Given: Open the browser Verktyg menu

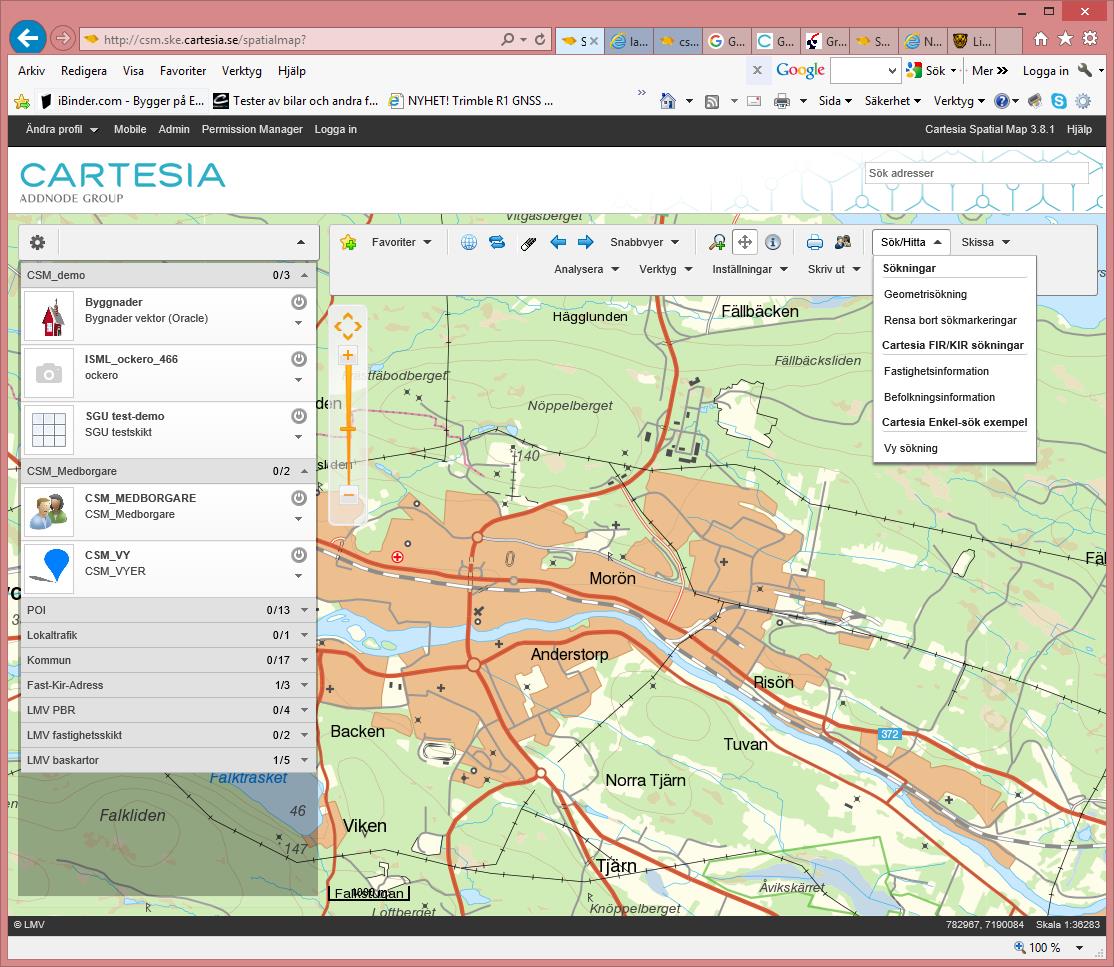Looking at the screenshot, I should click(241, 71).
